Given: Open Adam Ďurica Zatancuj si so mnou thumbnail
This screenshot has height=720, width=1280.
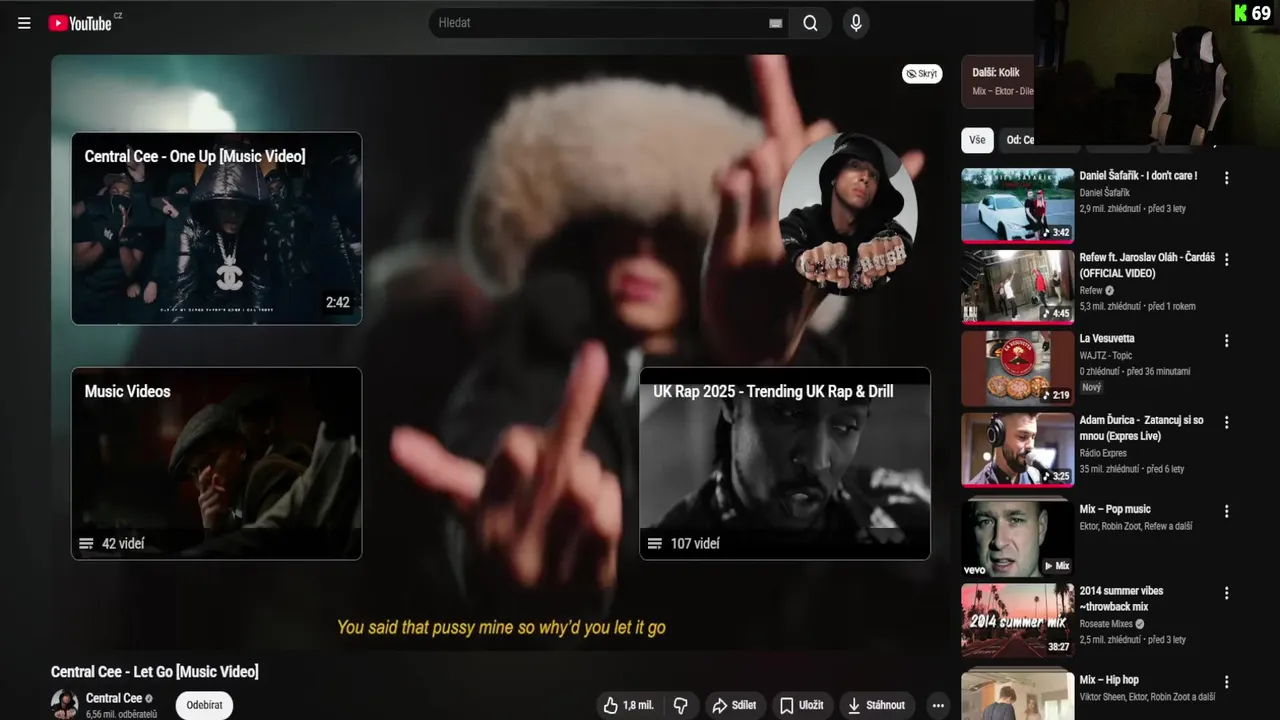Looking at the screenshot, I should pyautogui.click(x=1018, y=450).
